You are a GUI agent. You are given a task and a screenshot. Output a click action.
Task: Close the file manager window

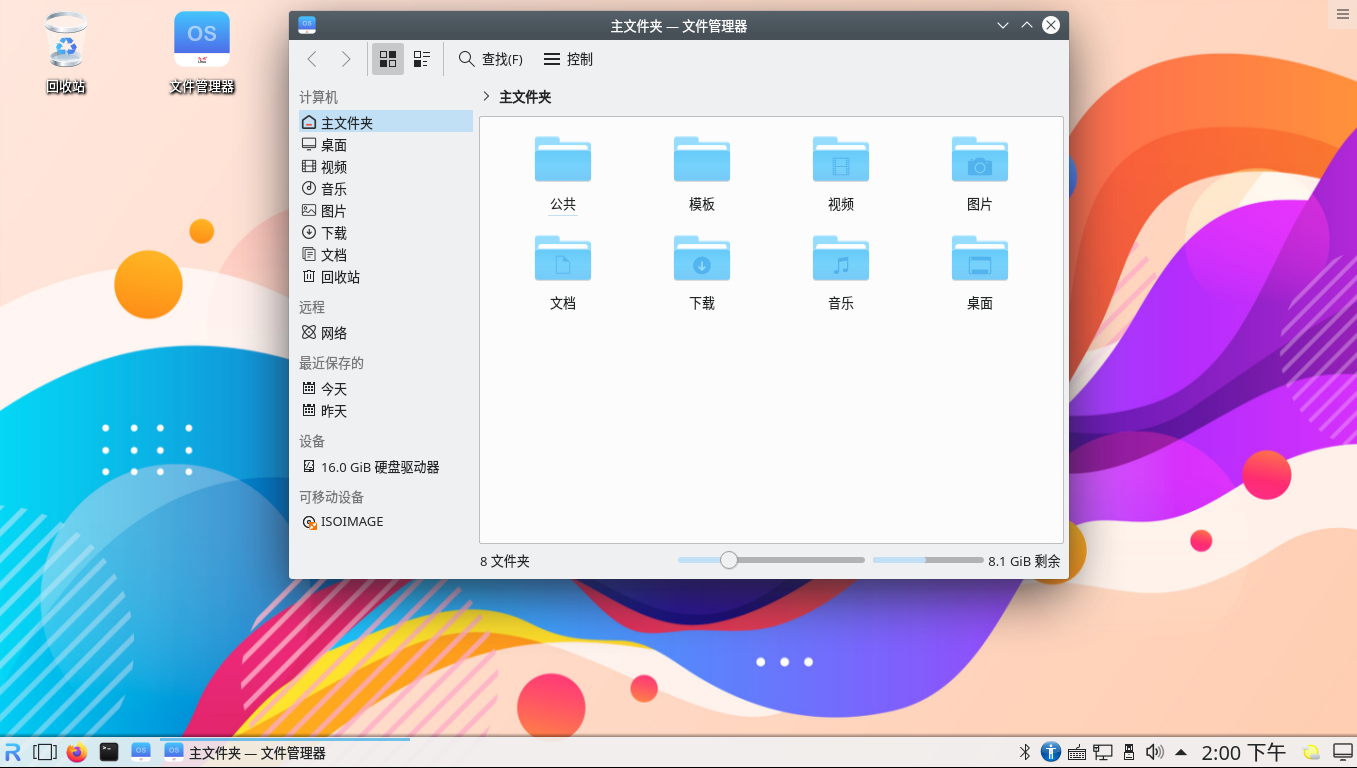[x=1051, y=25]
